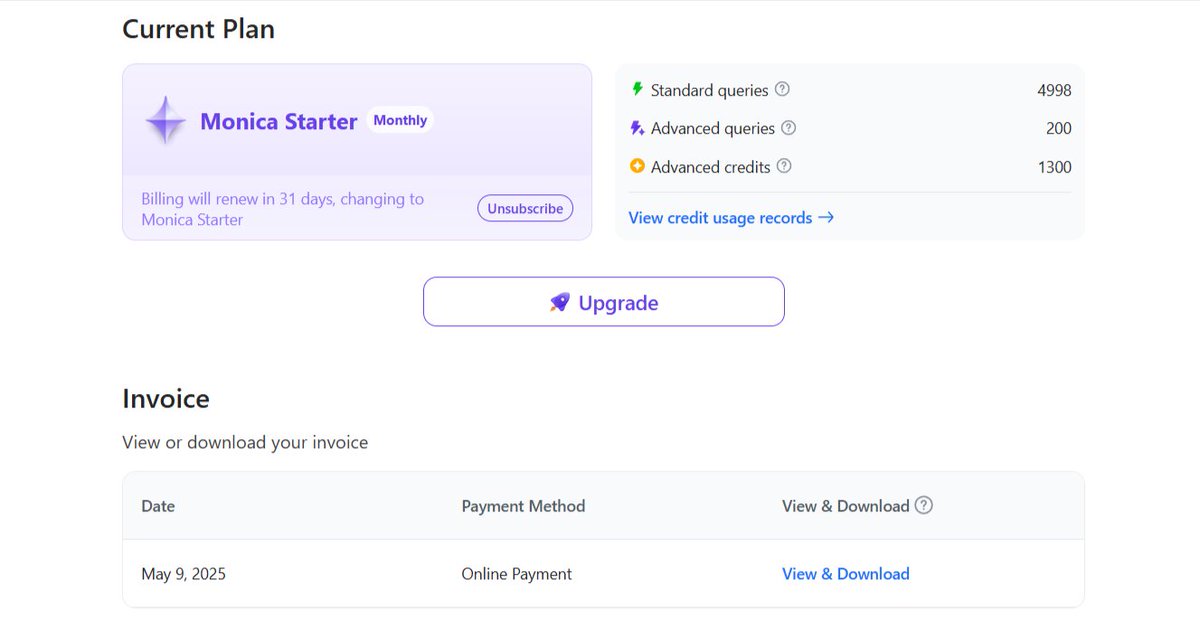Click the Billing will renew in 31 days text
Screen dimensions: 1200x620
(283, 209)
